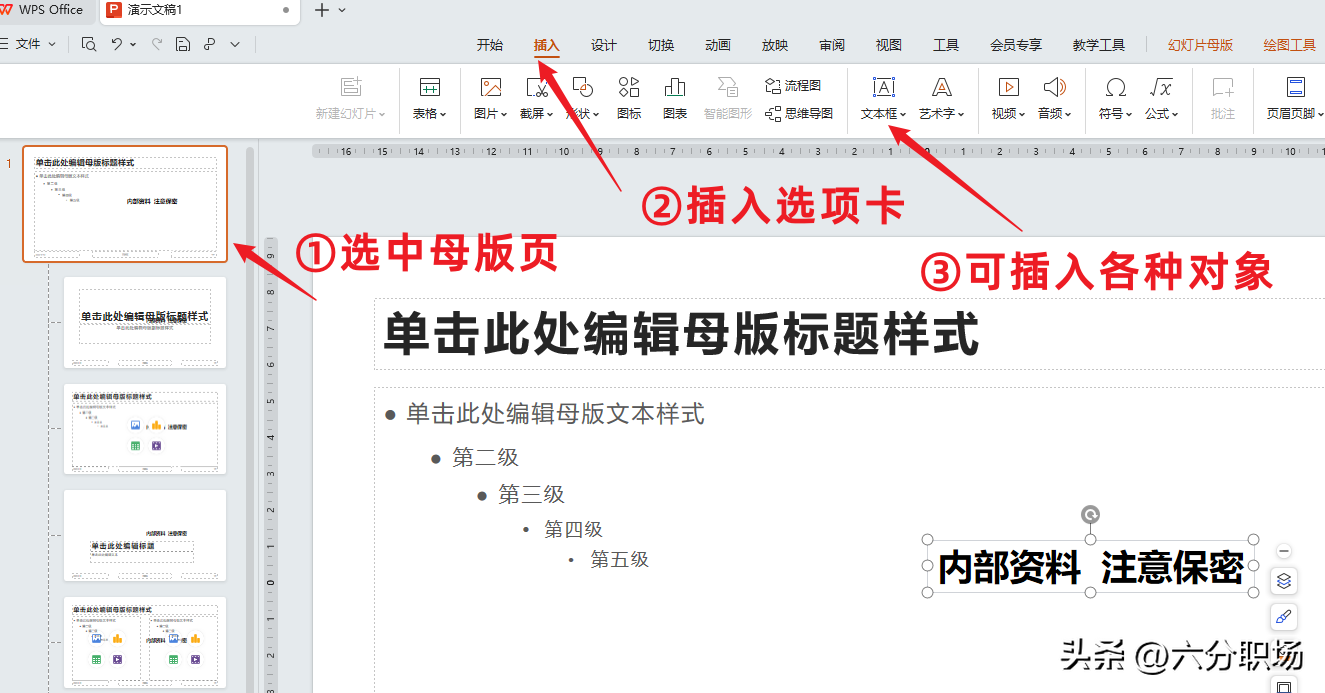Select the fourth layout thumbnail
The width and height of the screenshot is (1325, 693).
[145, 535]
